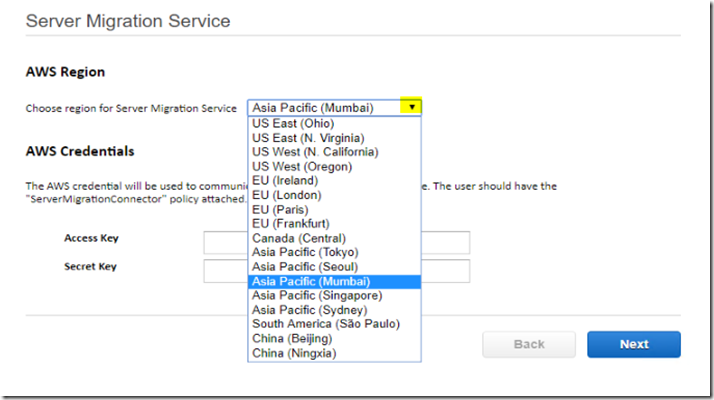The image size is (714, 400).
Task: Choose US East (N. Virginia) option
Action: coord(334,138)
